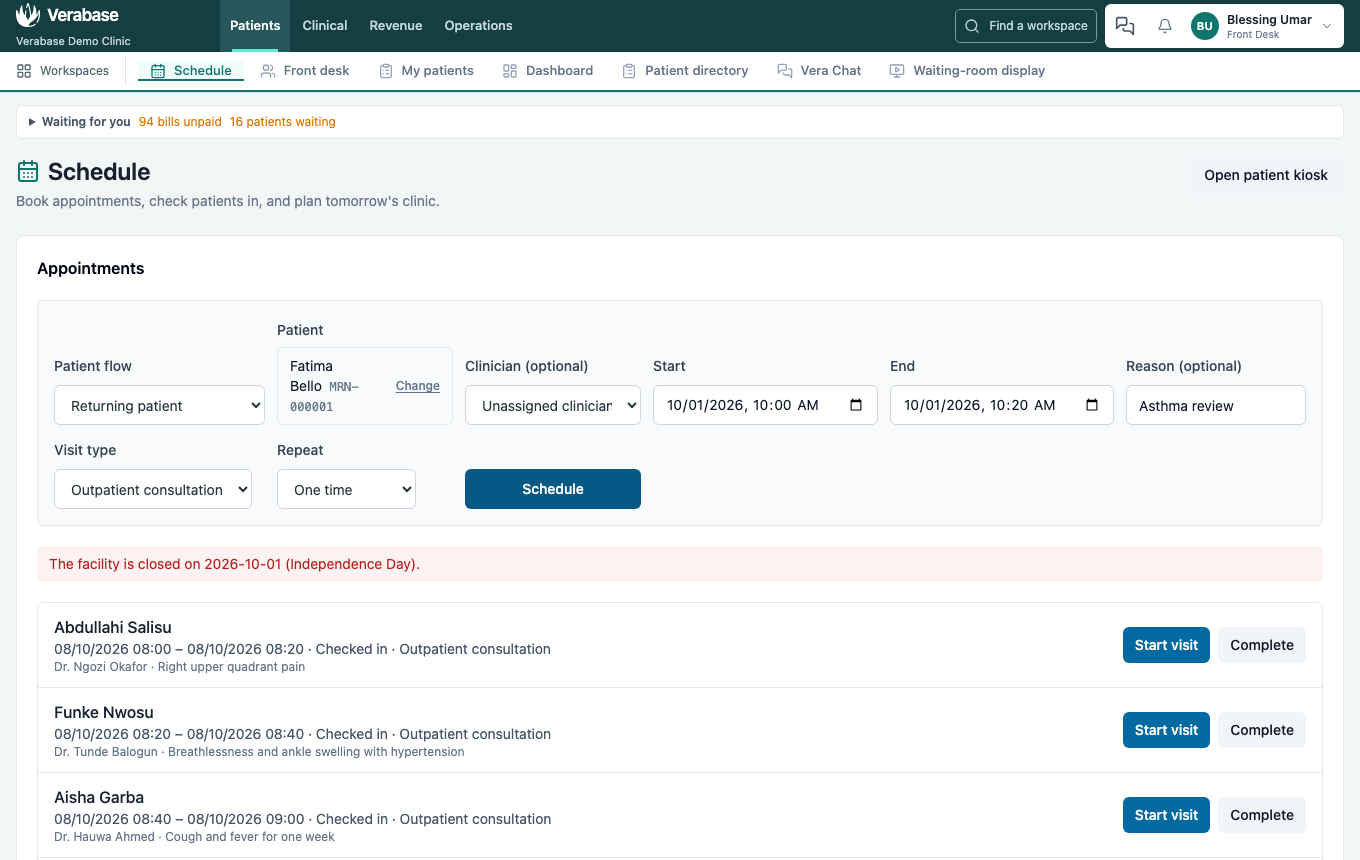
Task: Click the Waiting-room display screen icon
Action: pyautogui.click(x=897, y=71)
